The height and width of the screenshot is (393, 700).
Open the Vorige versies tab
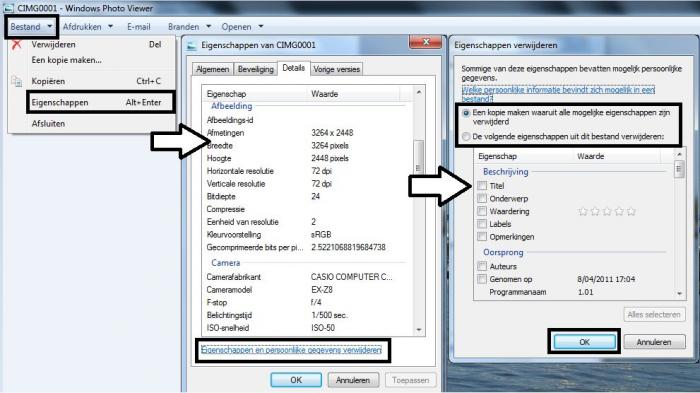[336, 69]
